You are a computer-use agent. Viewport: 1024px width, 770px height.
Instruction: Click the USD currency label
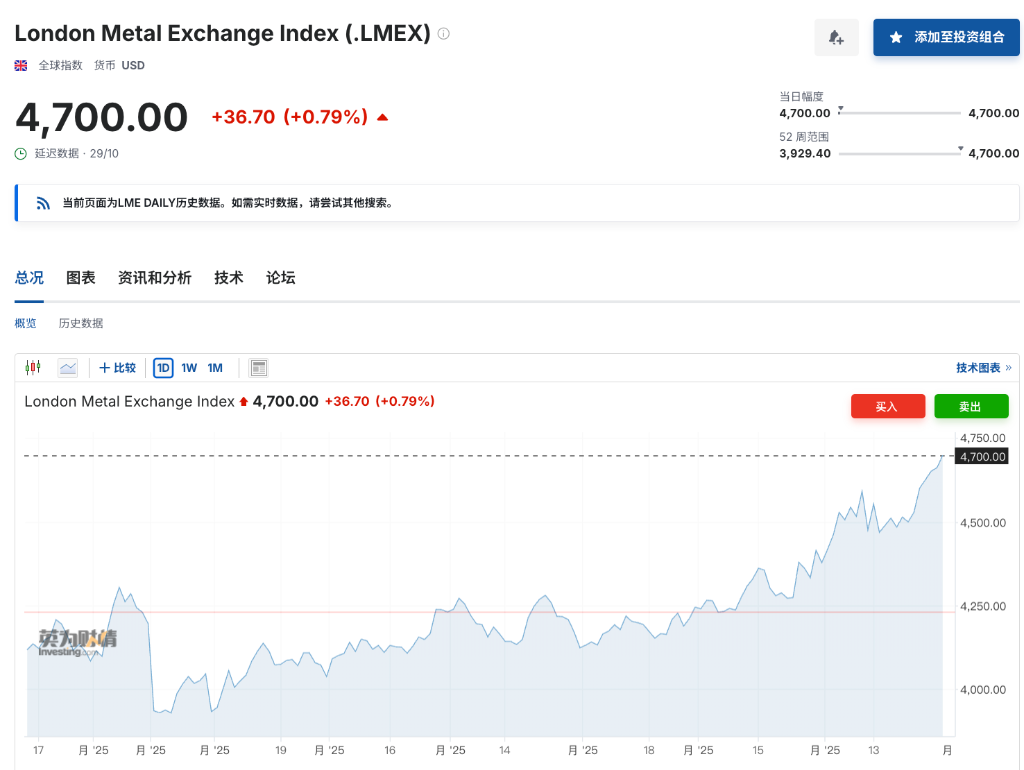click(133, 65)
